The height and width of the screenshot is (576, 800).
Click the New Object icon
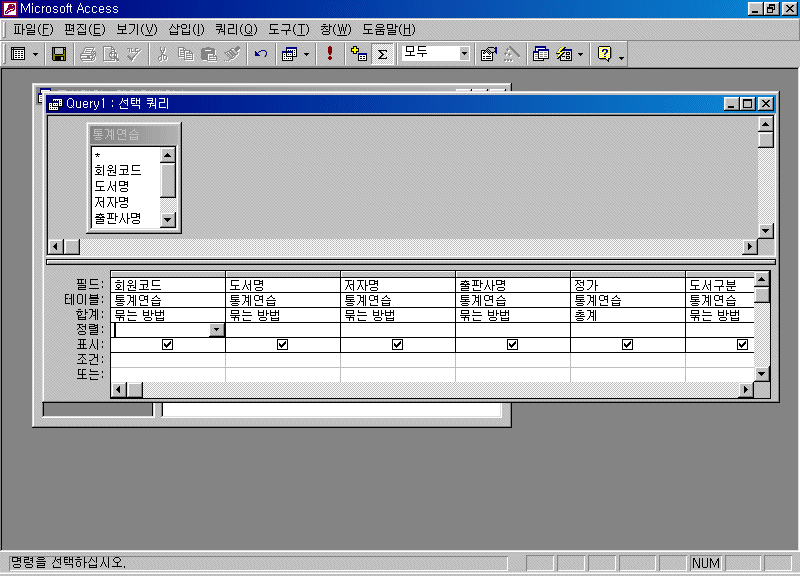pyautogui.click(x=564, y=54)
